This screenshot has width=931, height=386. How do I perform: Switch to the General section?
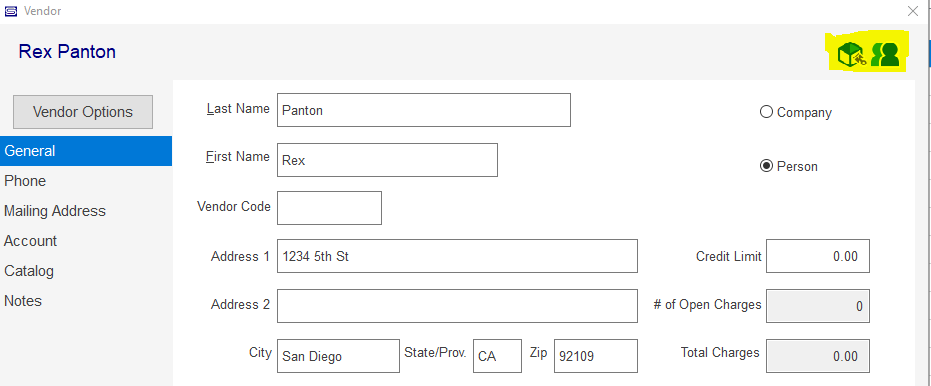(x=86, y=151)
